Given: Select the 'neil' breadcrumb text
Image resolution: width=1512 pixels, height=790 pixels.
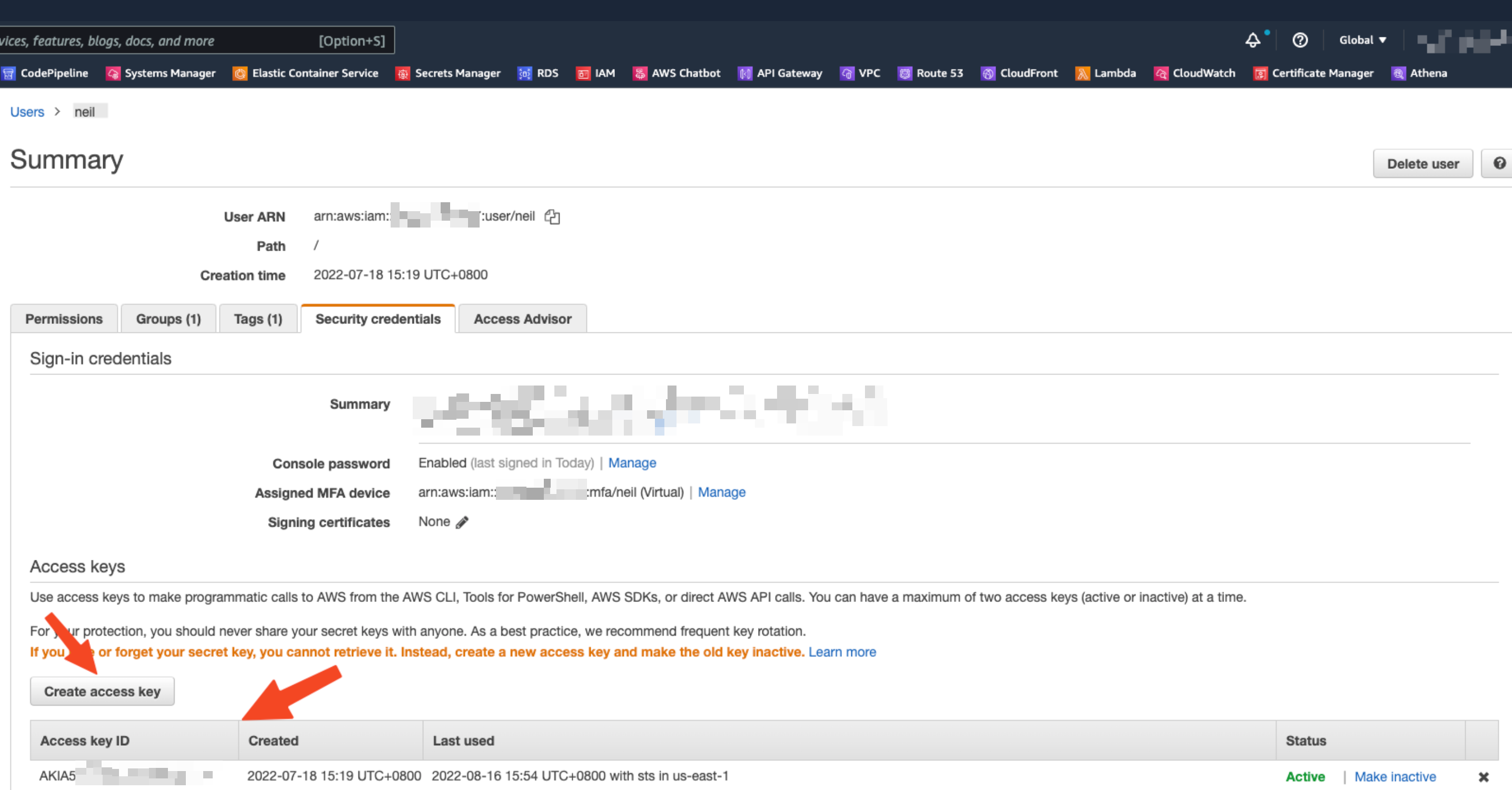Looking at the screenshot, I should click(x=85, y=112).
